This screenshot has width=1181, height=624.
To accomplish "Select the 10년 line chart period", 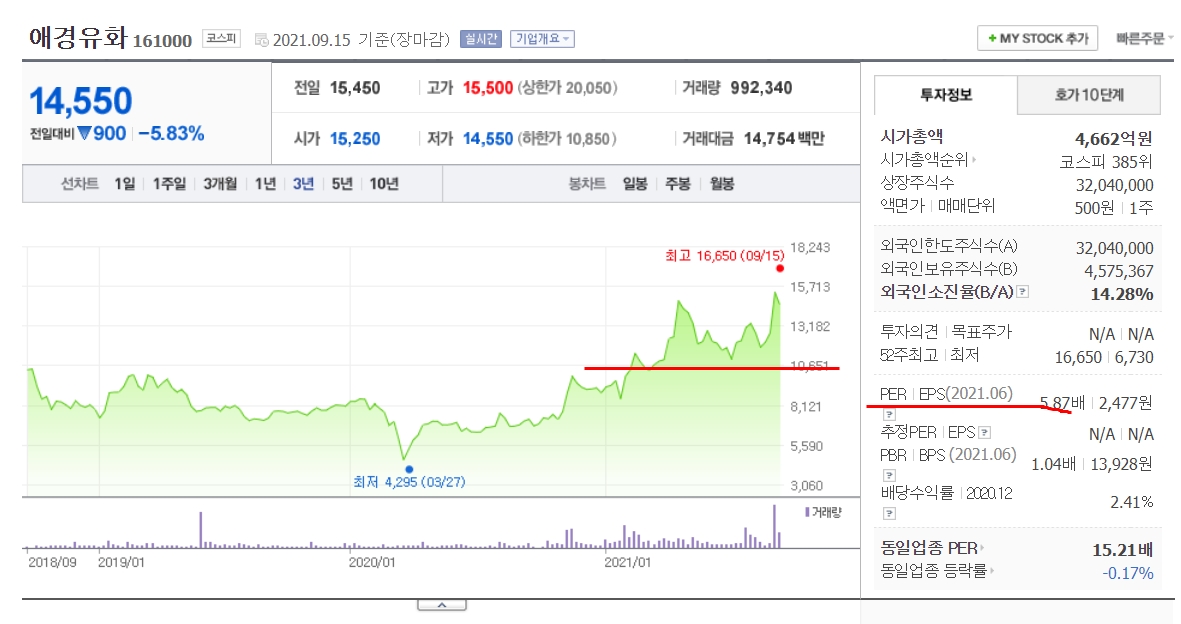I will tap(384, 184).
